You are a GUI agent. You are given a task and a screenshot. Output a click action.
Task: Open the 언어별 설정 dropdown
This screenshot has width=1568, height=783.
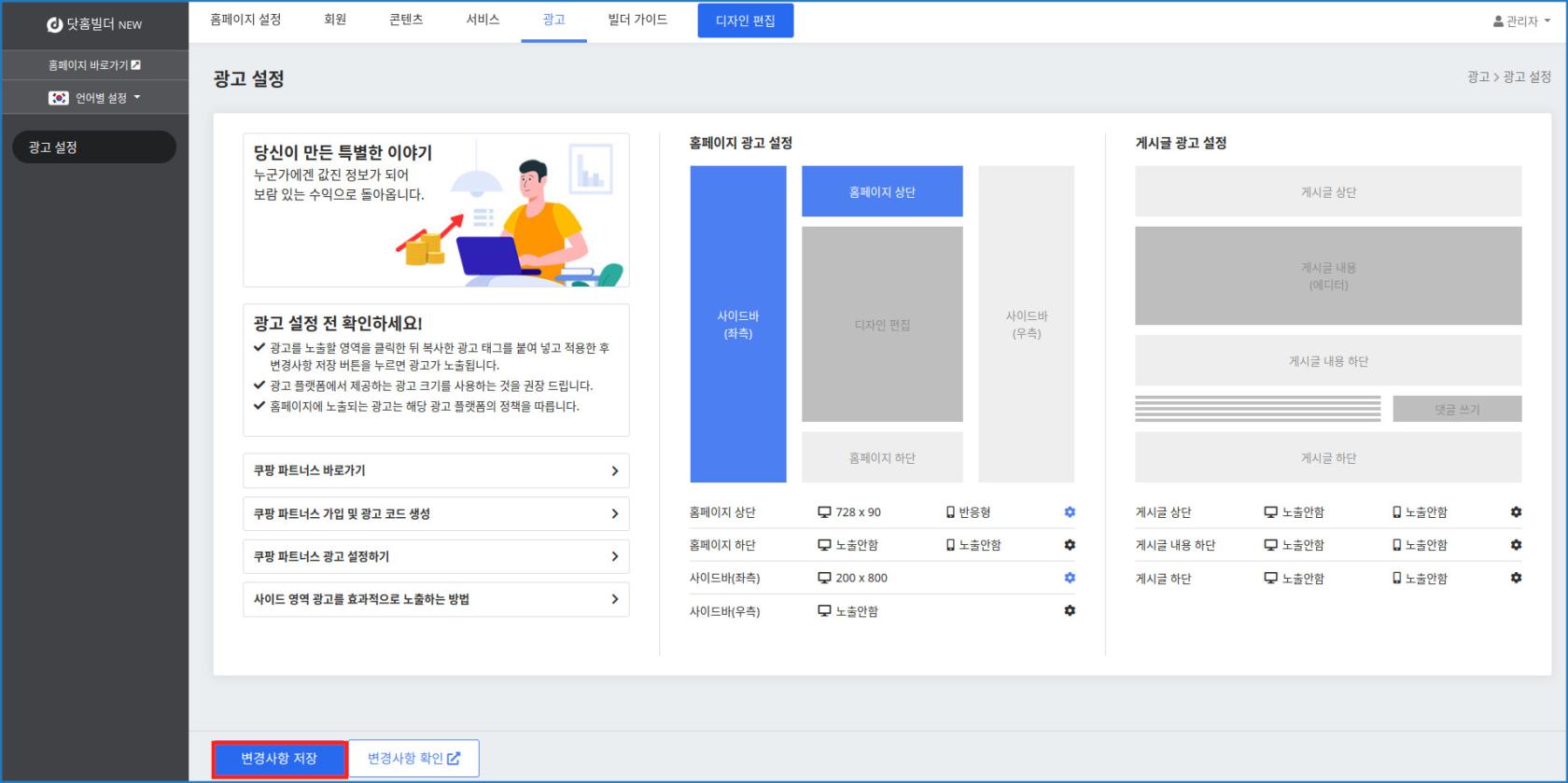tap(95, 98)
